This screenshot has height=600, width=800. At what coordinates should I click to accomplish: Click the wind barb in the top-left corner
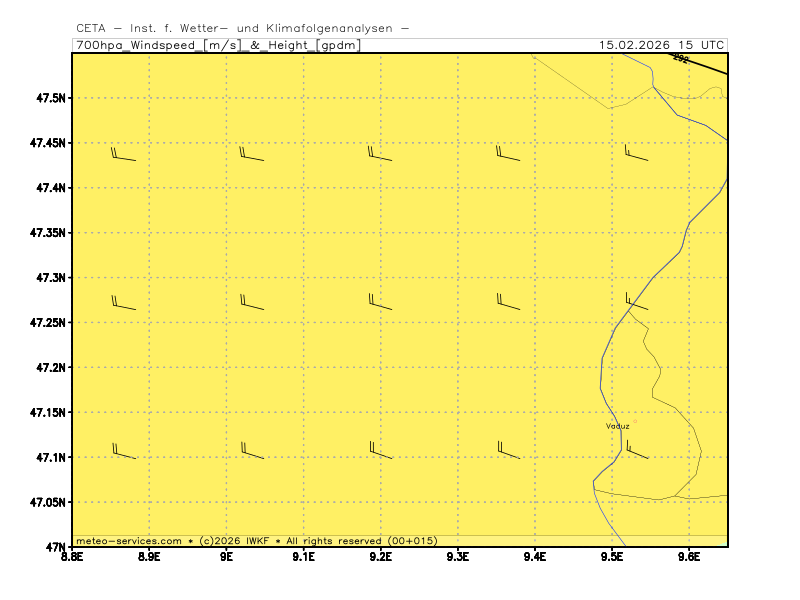pos(123,155)
